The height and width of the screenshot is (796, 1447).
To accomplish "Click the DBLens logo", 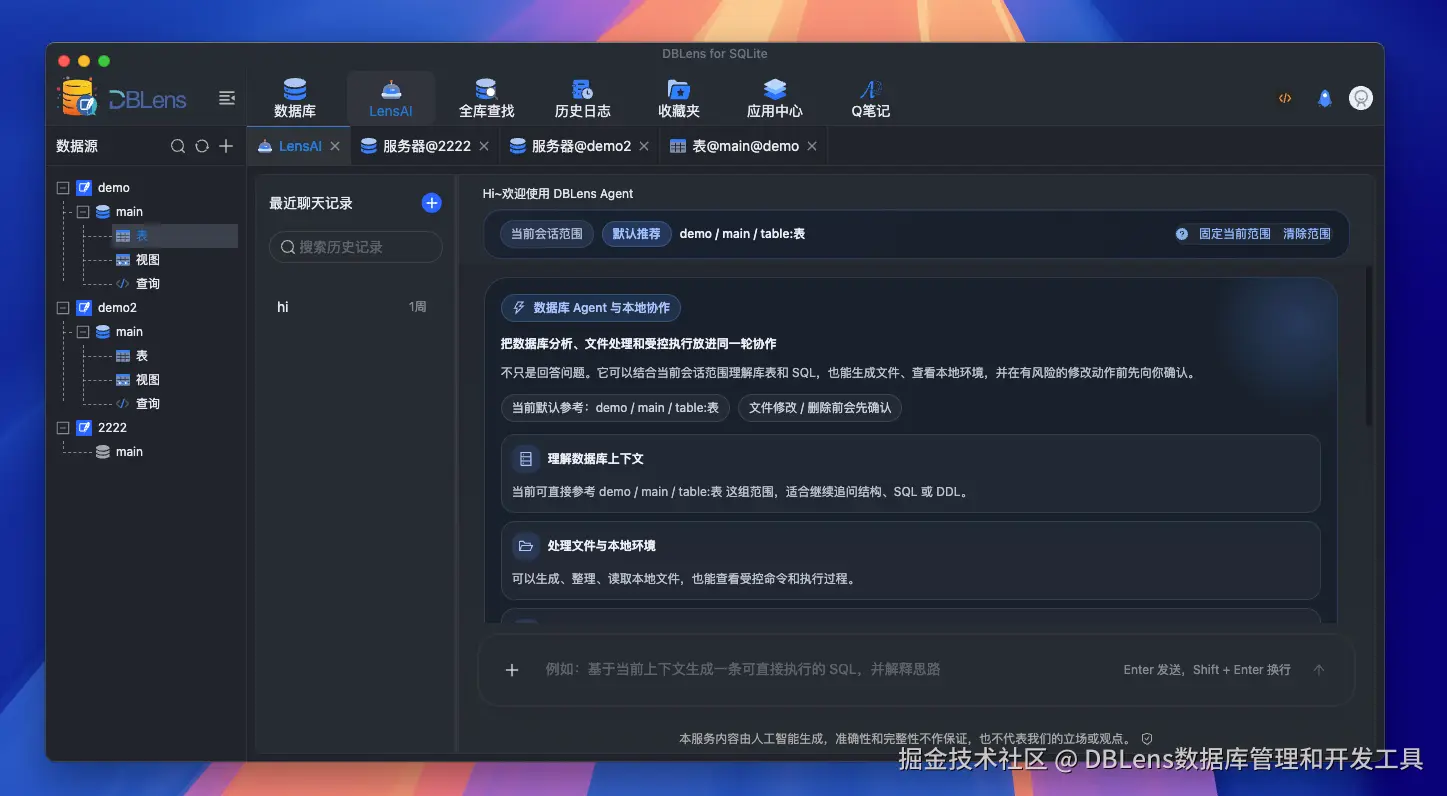I will (122, 98).
